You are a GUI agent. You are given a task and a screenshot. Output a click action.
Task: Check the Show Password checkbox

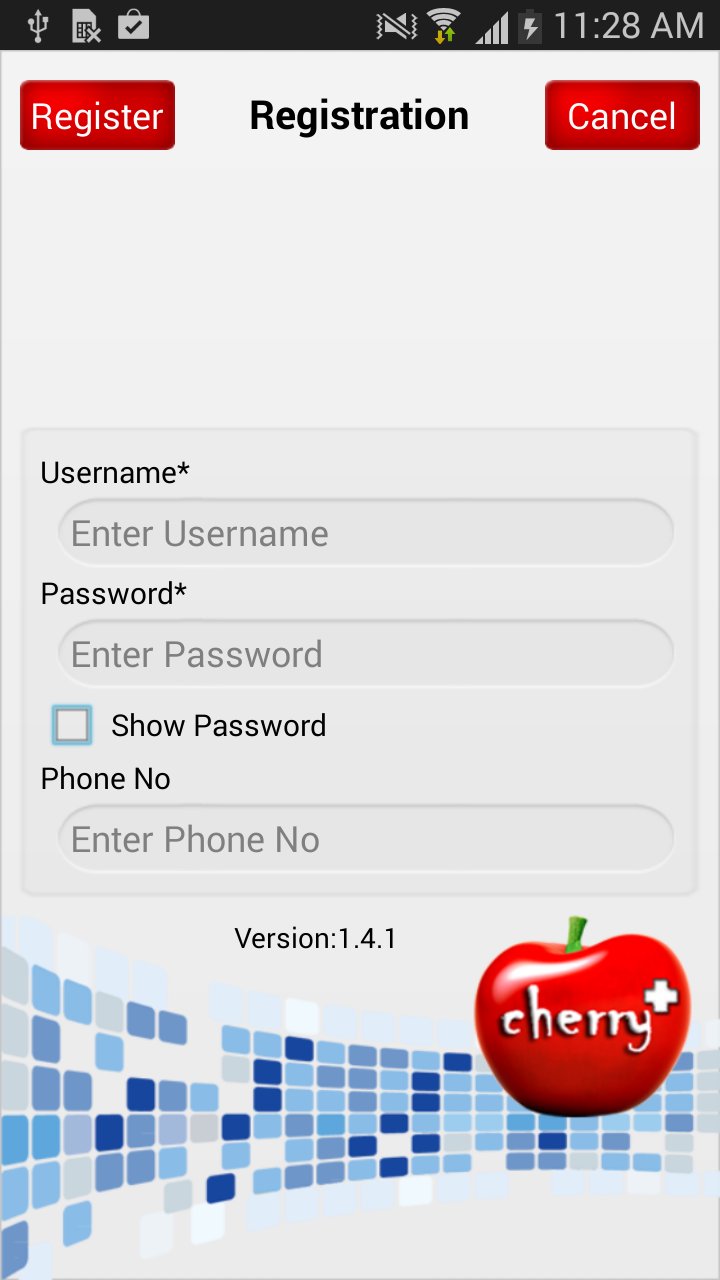coord(72,725)
